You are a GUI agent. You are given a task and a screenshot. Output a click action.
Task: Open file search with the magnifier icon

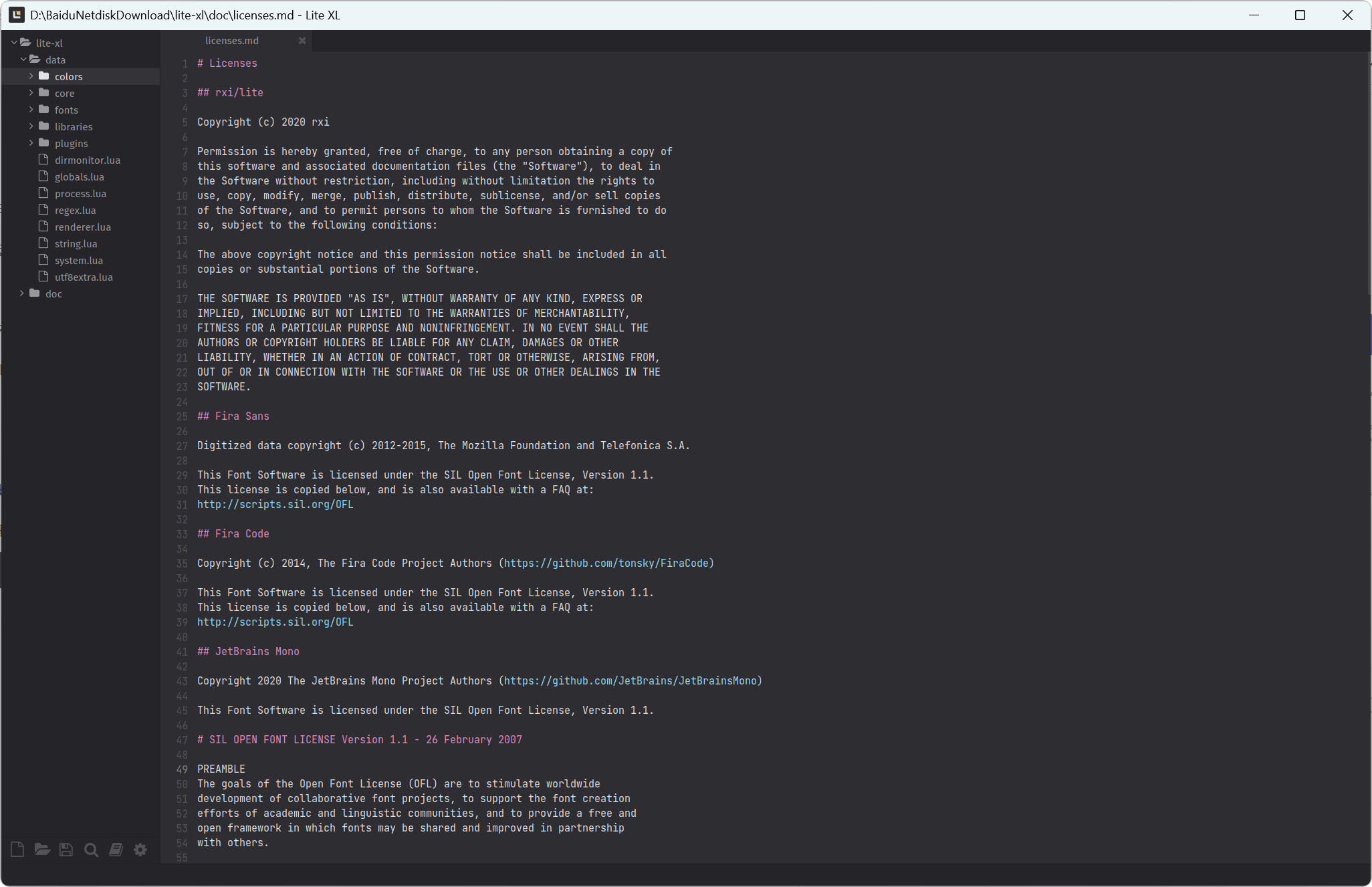tap(91, 850)
